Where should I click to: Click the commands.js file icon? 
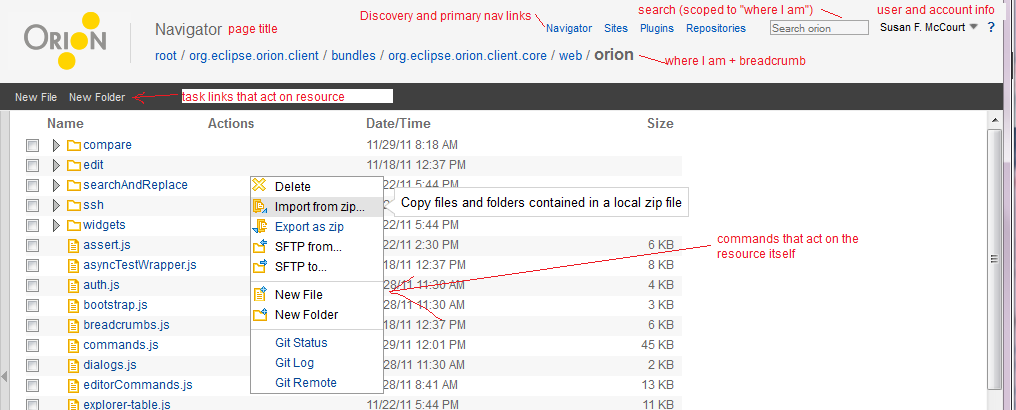tap(74, 345)
